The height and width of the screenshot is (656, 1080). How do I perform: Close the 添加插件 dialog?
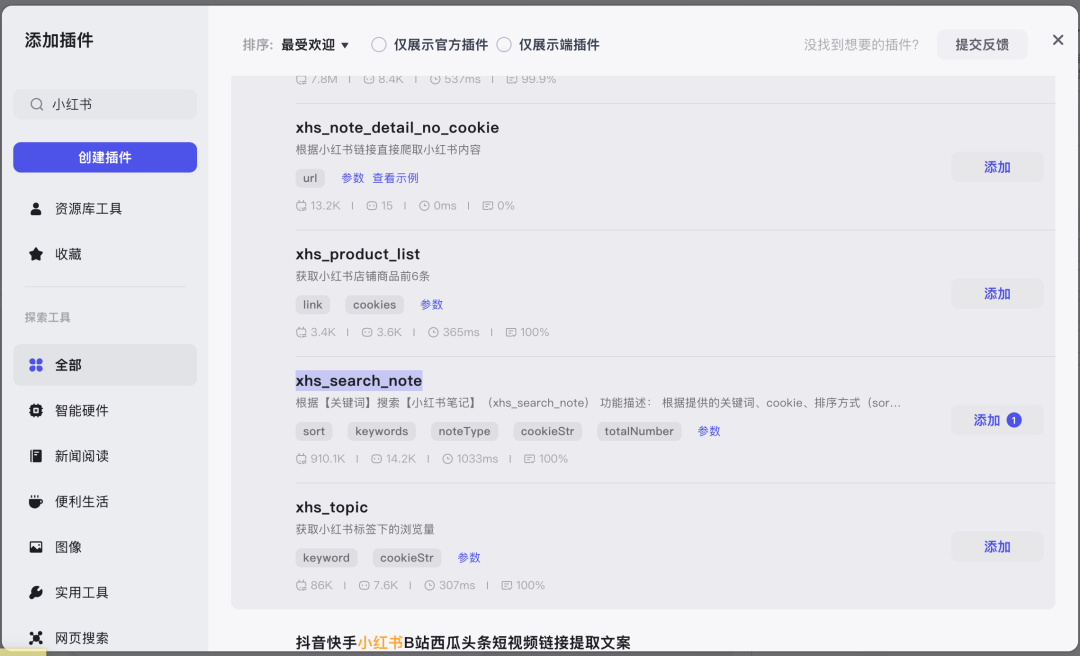[x=1058, y=40]
